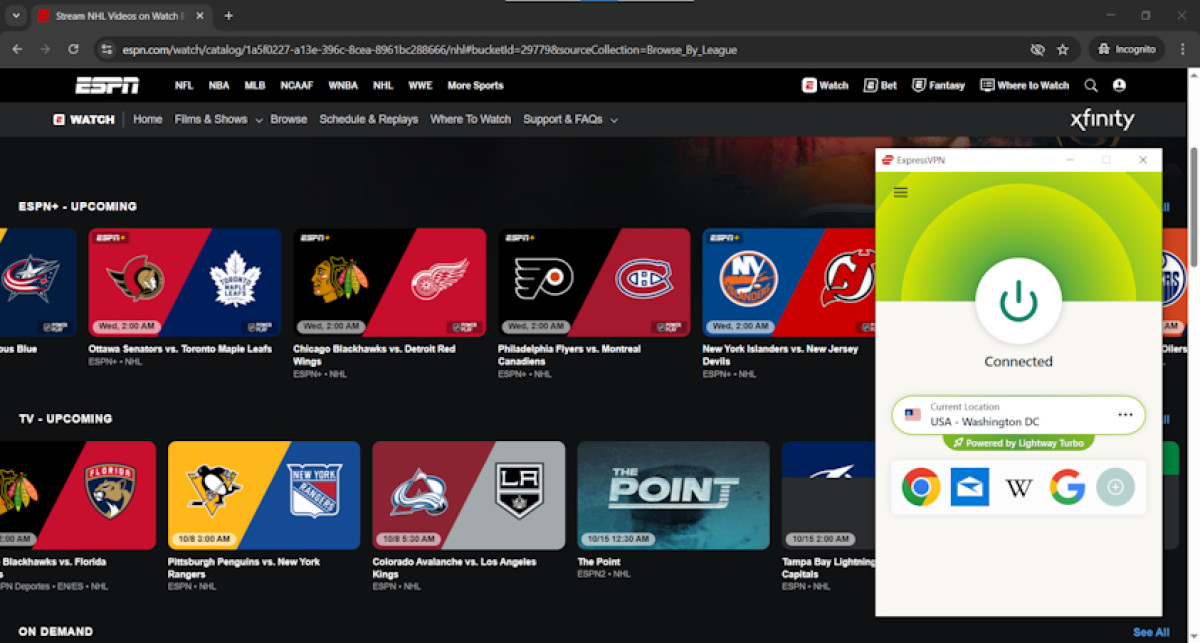This screenshot has height=643, width=1200.
Task: Click the browser address bar URL
Action: pyautogui.click(x=430, y=49)
